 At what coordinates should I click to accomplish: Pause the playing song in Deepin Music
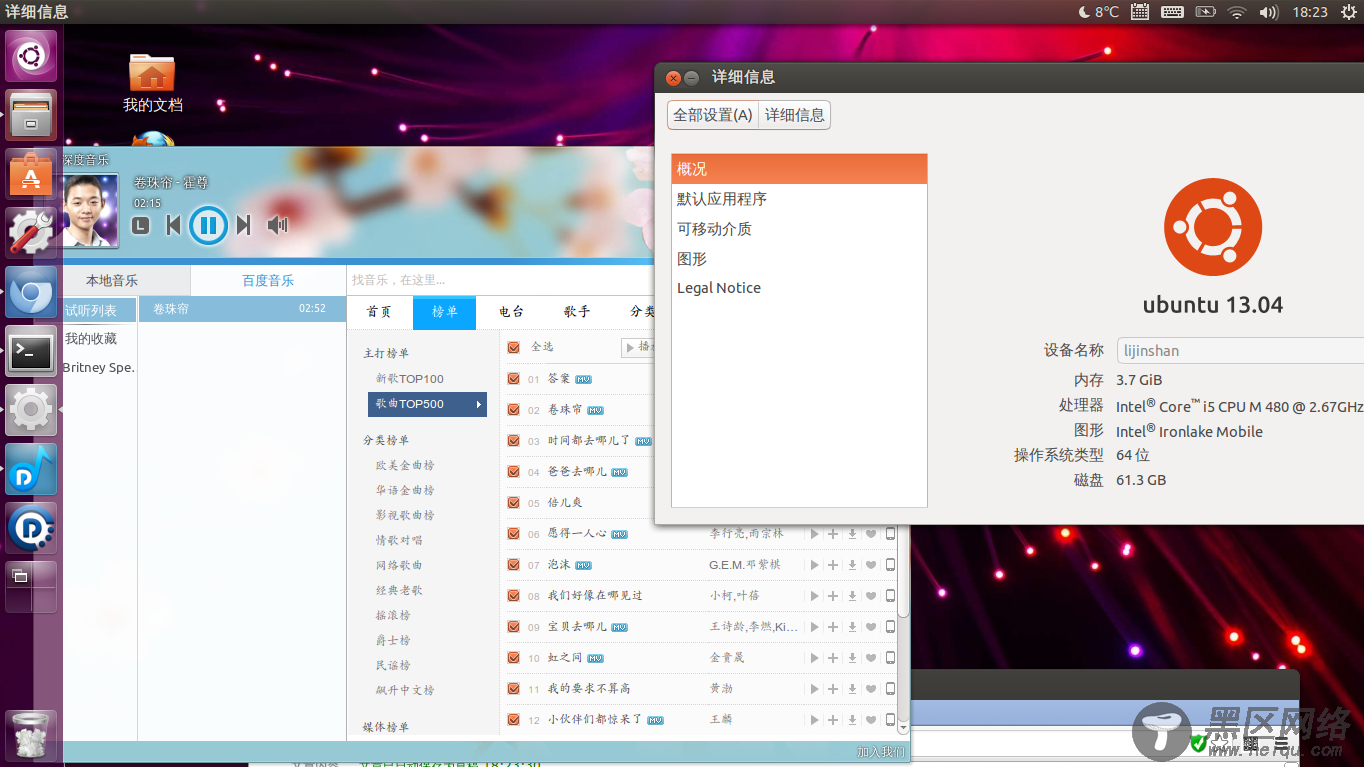tap(208, 225)
